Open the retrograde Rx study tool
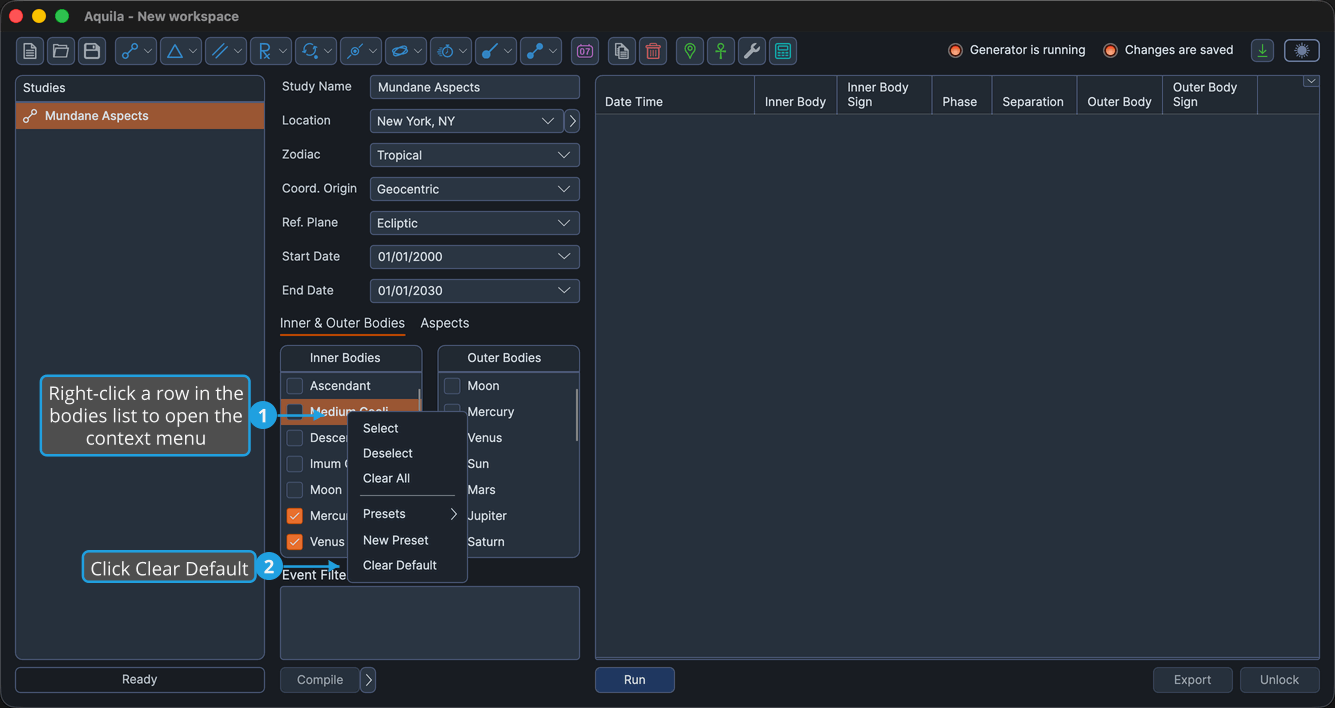 tap(271, 51)
